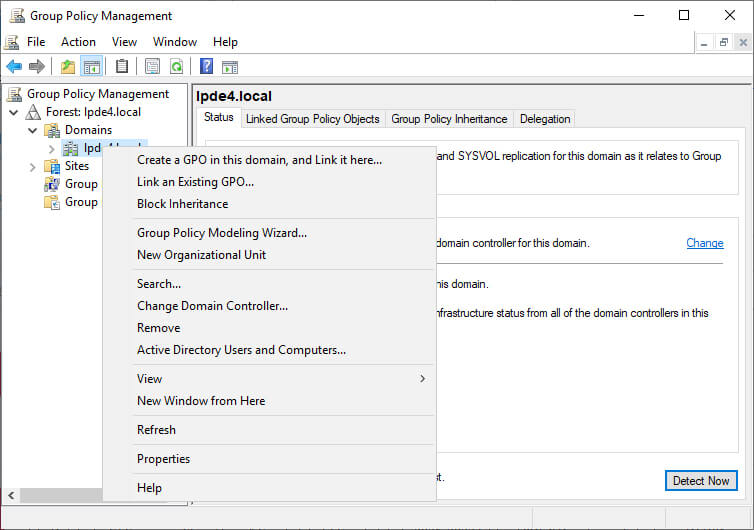Click the gray Forward arrow in the toolbar

pyautogui.click(x=37, y=66)
